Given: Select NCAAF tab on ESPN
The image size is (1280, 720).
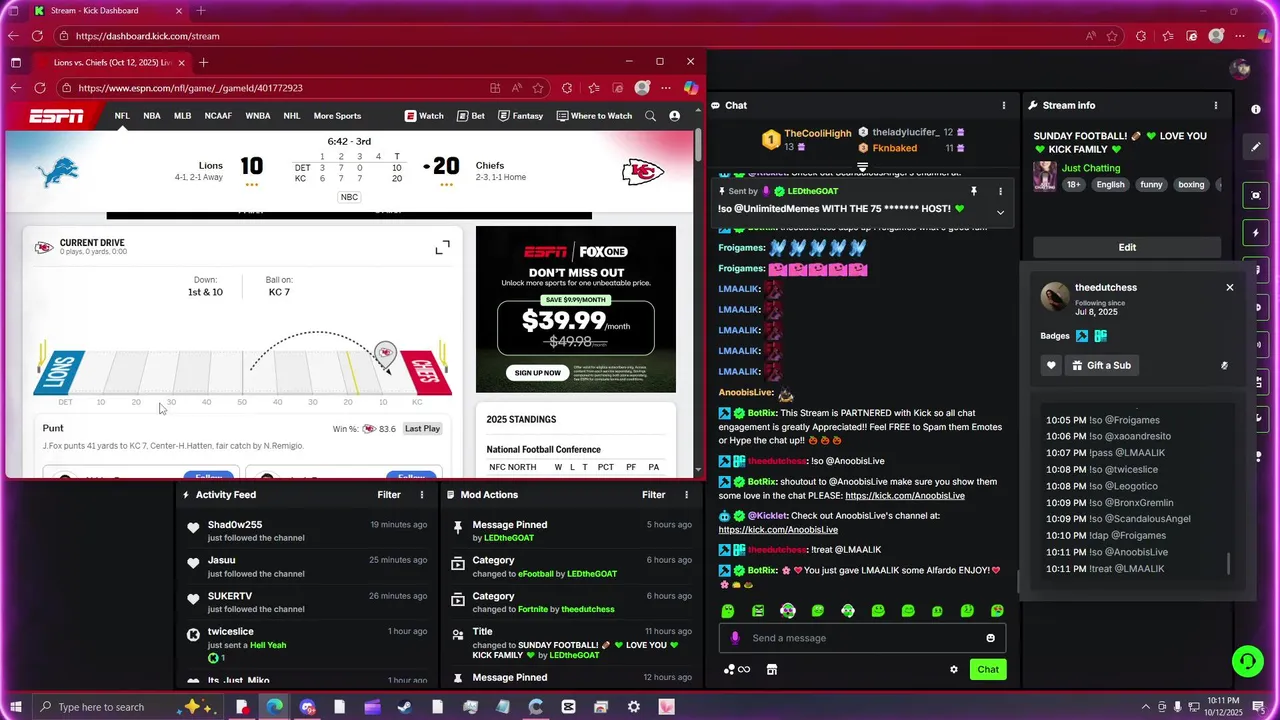Looking at the screenshot, I should [218, 116].
